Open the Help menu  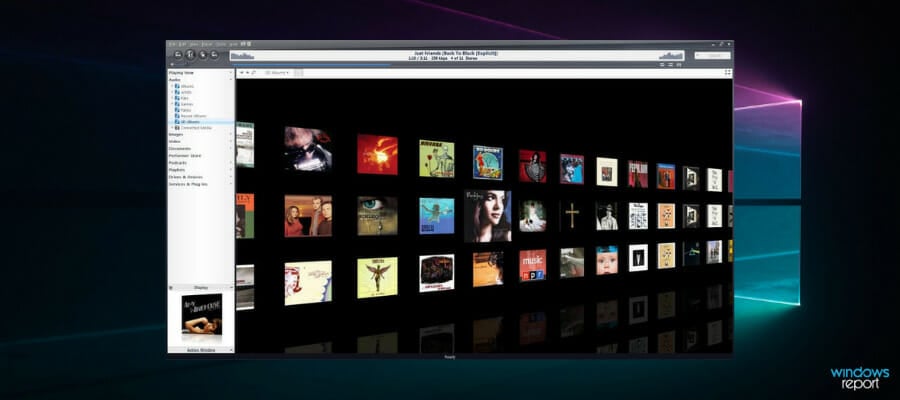pos(234,44)
